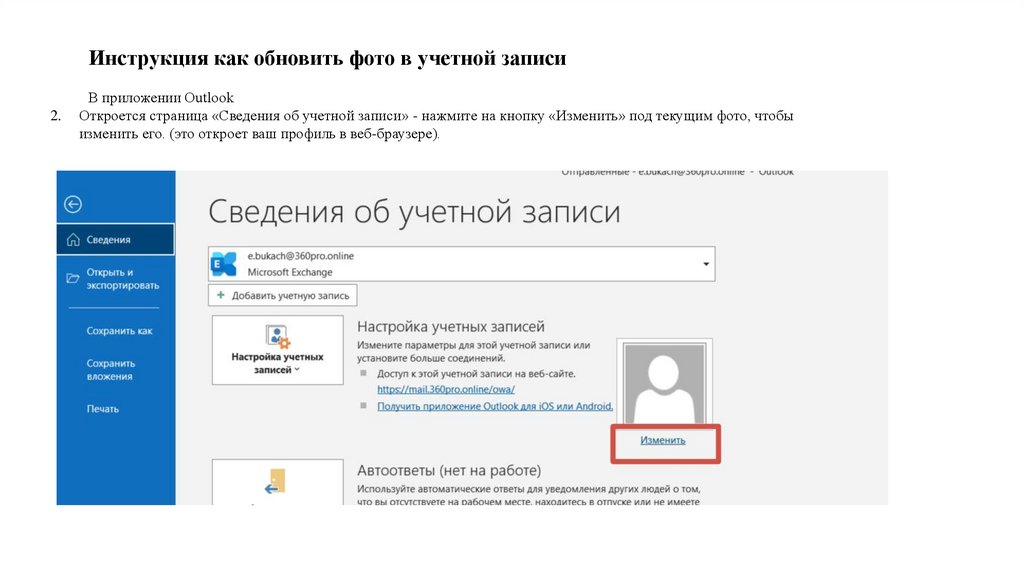Click the account settings gear icon
This screenshot has height=574, width=1024.
coord(278,337)
